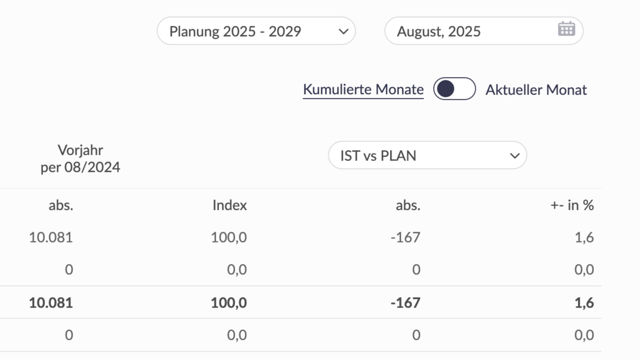Click the Index column header
The image size is (640, 360).
(x=229, y=205)
